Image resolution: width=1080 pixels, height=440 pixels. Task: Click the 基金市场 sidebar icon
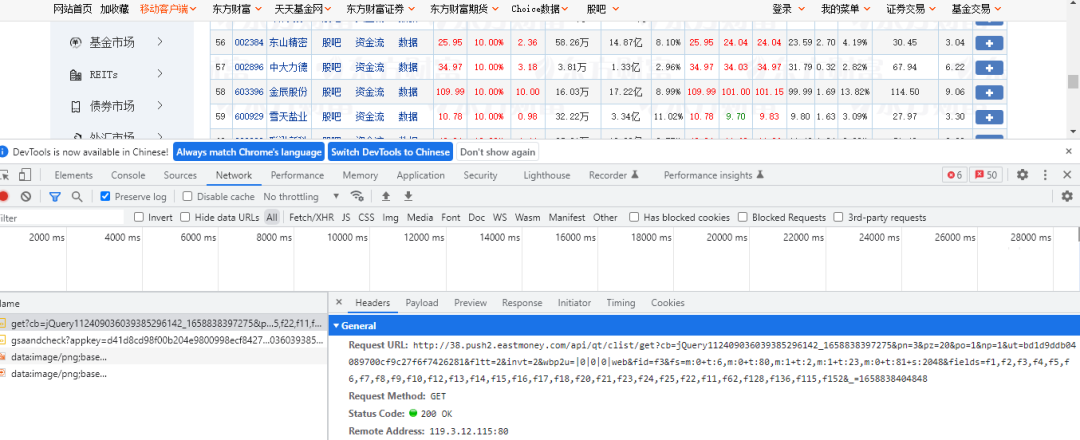[75, 43]
